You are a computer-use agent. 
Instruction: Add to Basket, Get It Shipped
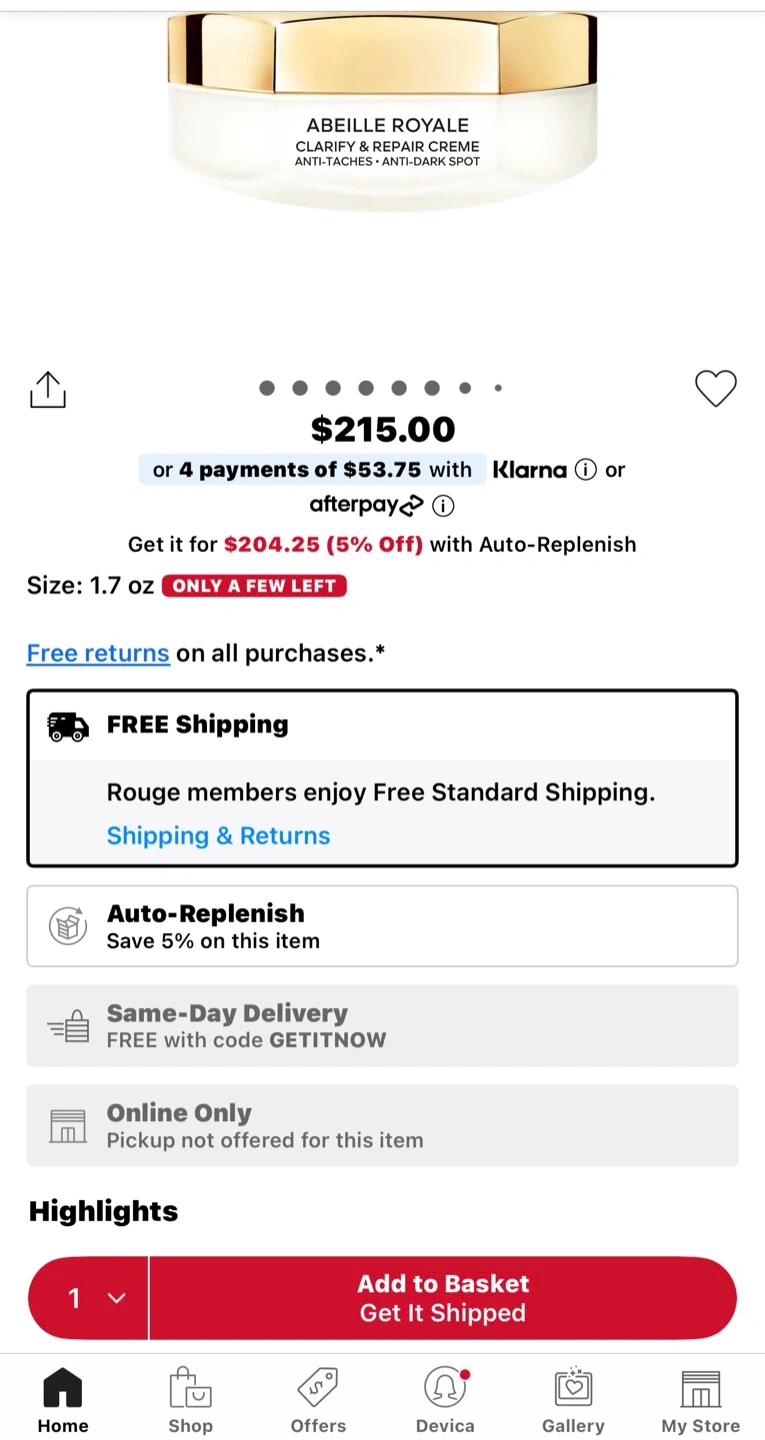coord(442,1298)
